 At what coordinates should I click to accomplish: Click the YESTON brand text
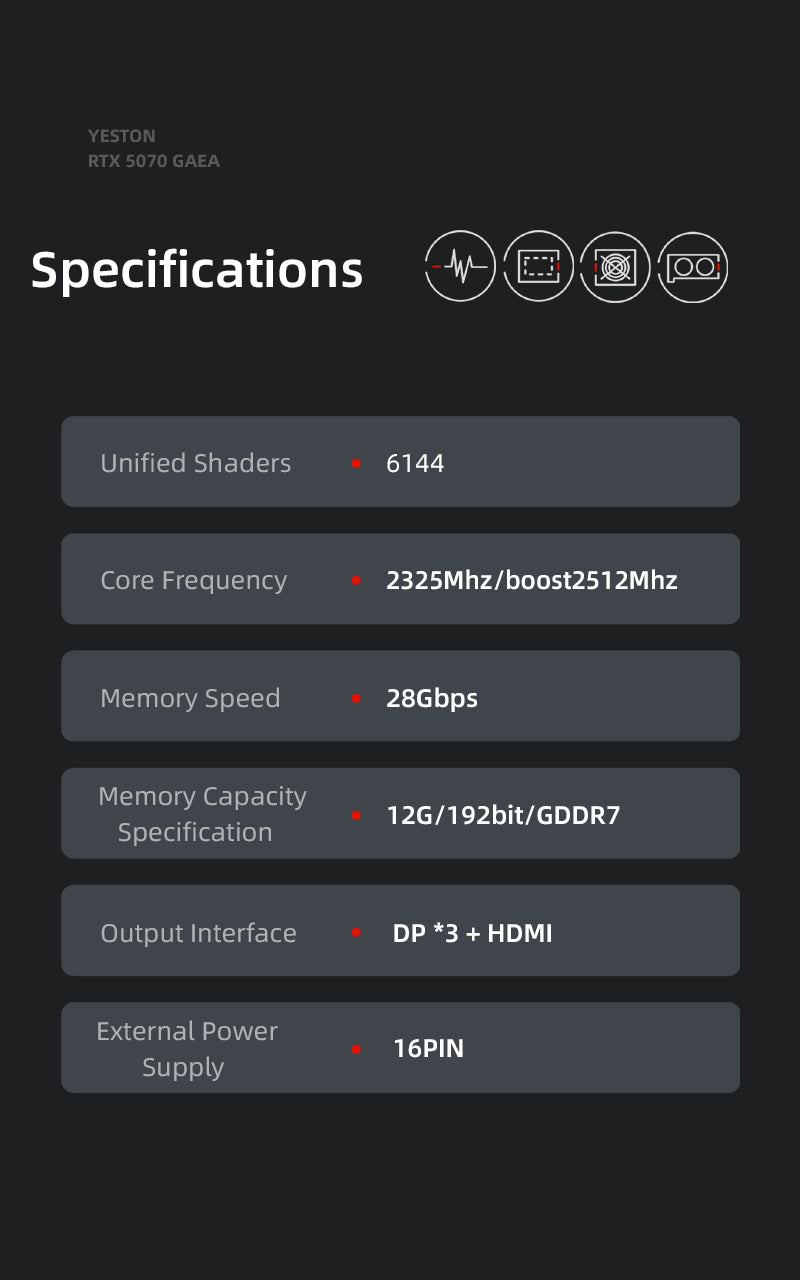(122, 136)
